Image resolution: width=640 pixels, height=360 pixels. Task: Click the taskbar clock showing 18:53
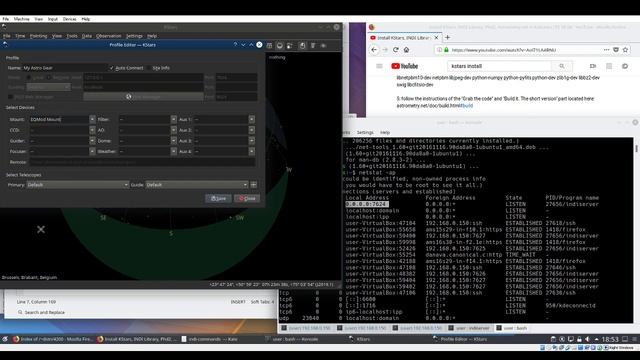pos(610,339)
